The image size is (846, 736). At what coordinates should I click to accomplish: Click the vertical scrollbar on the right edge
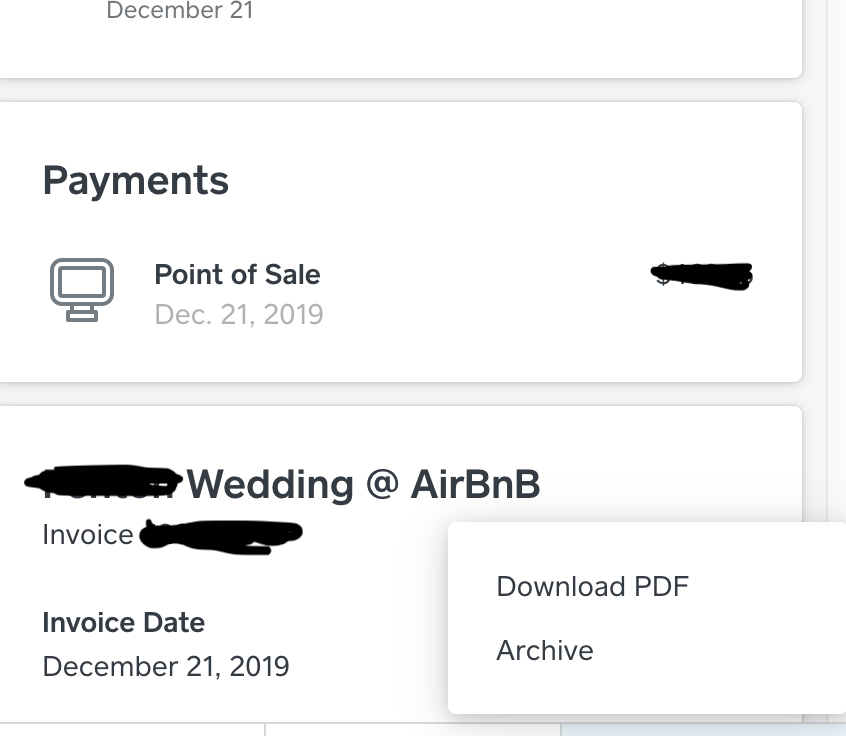(836, 300)
